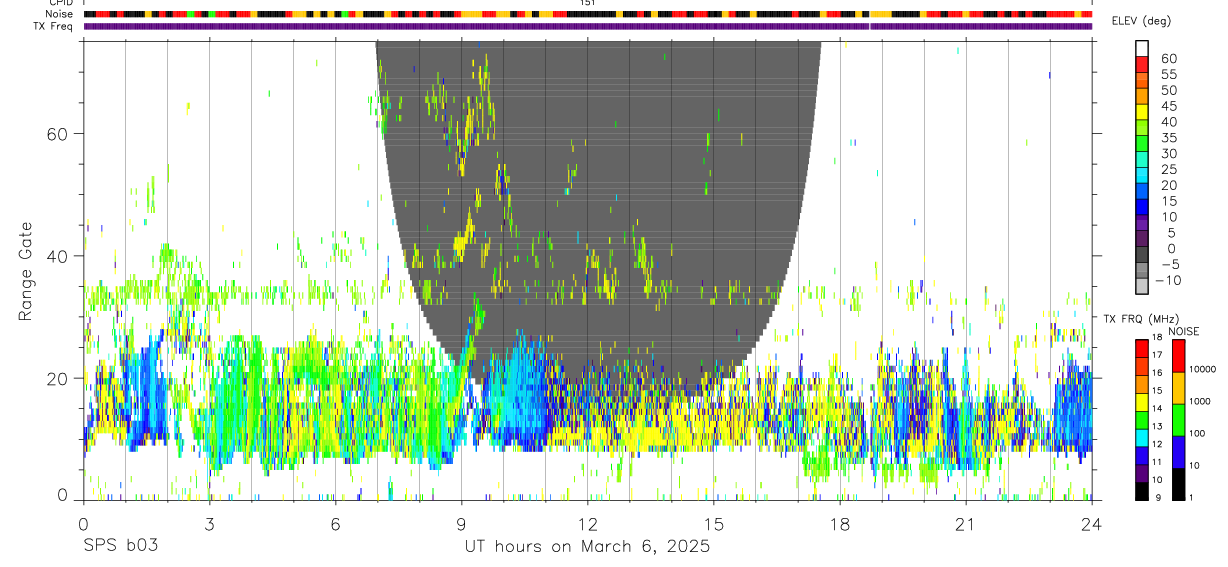Screen dimensions: 1228x567
Task: Click the x-axis tick label 3
Action: [209, 524]
